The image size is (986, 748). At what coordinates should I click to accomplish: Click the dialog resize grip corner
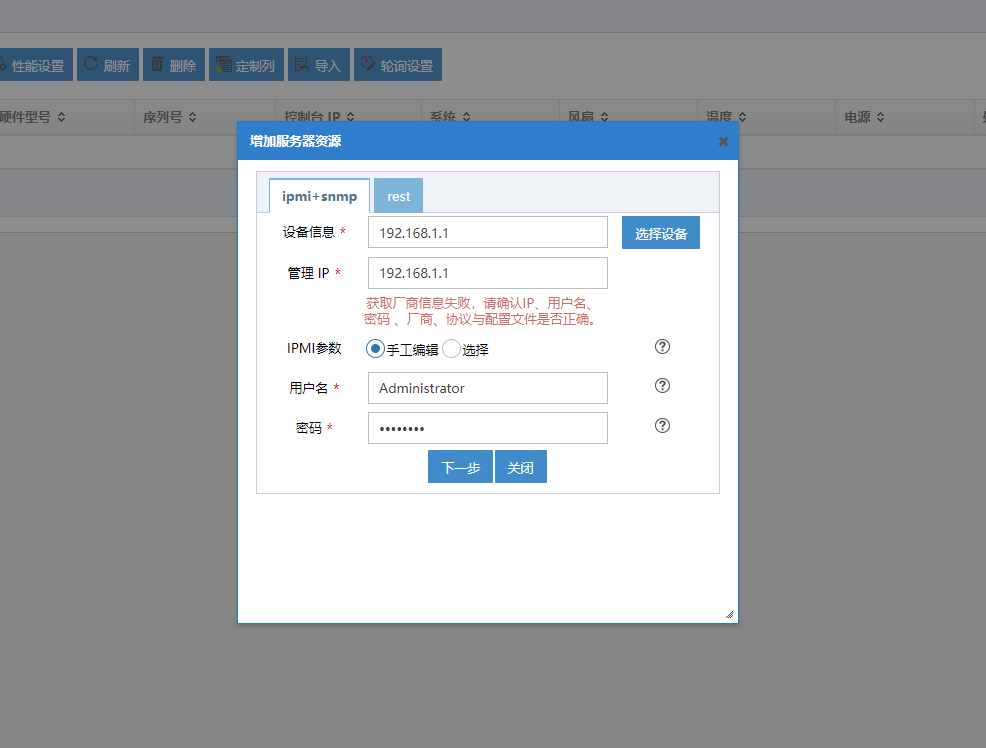coord(729,614)
